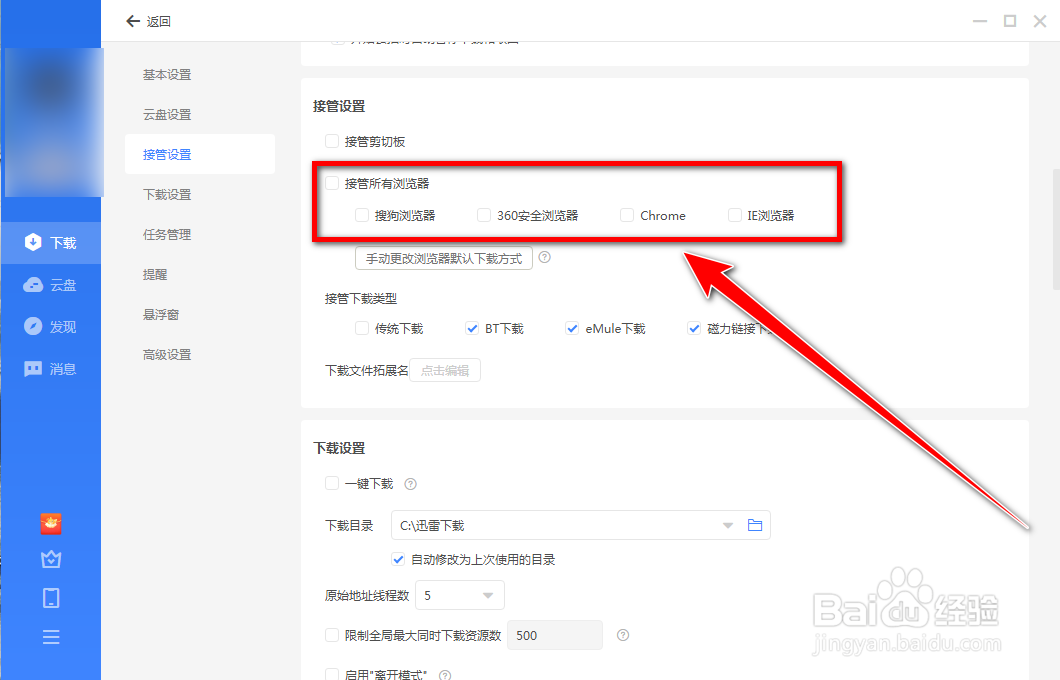Viewport: 1060px width, 680px height.
Task: Check Chrome browser option
Action: pos(627,215)
